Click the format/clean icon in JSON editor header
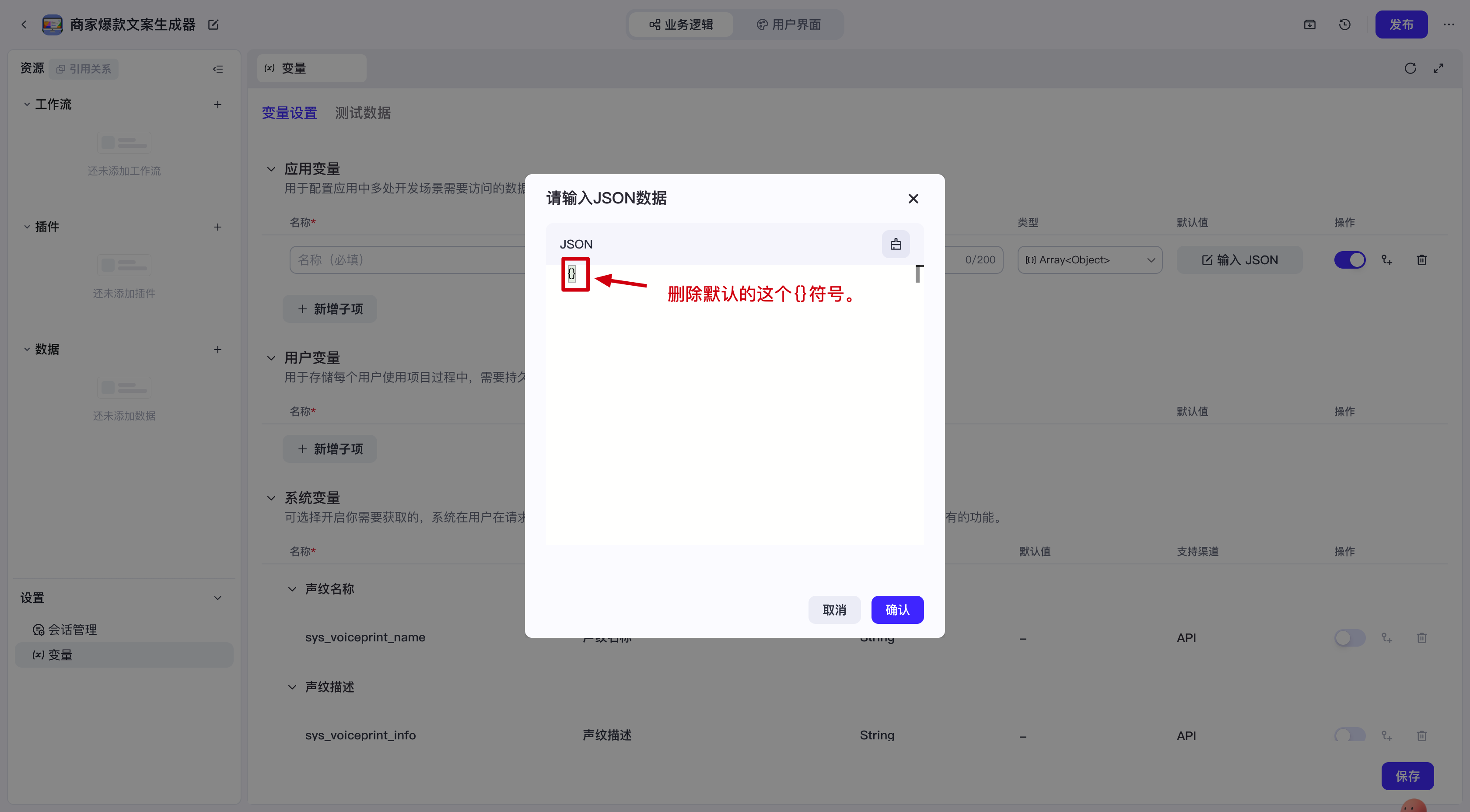Image resolution: width=1470 pixels, height=812 pixels. (896, 244)
